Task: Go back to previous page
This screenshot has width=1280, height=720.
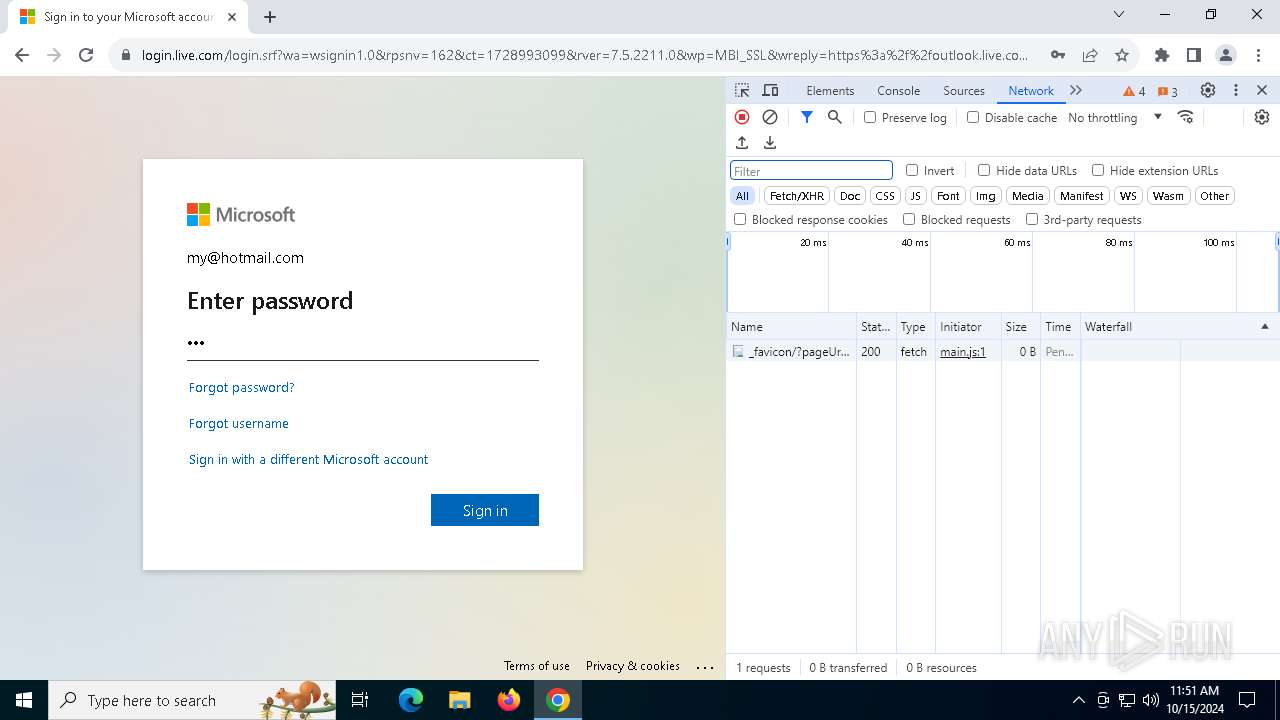Action: [x=22, y=55]
